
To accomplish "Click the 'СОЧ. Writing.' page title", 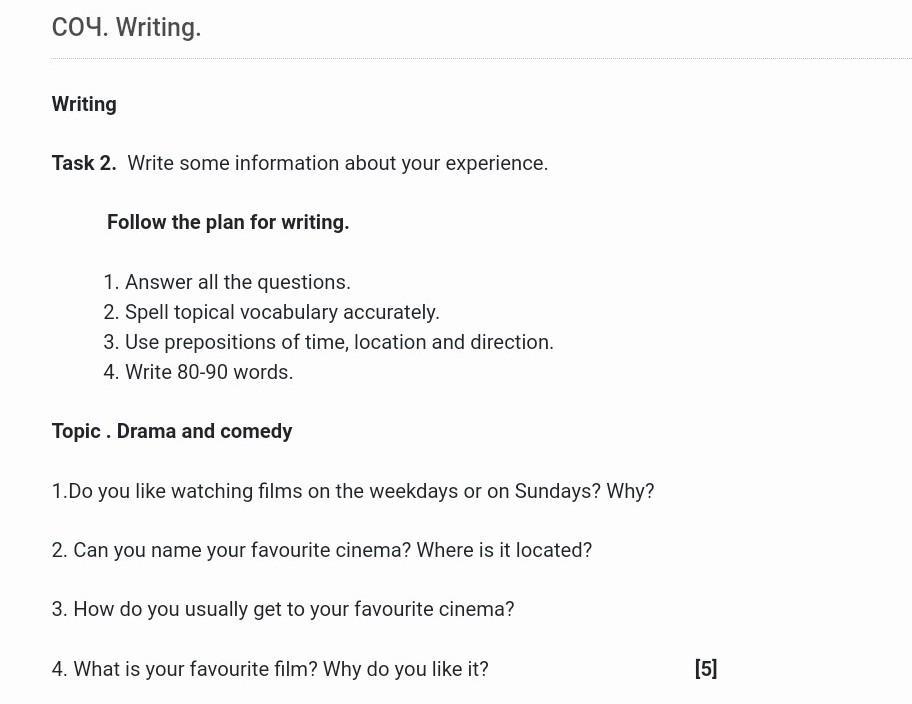I will pyautogui.click(x=126, y=27).
